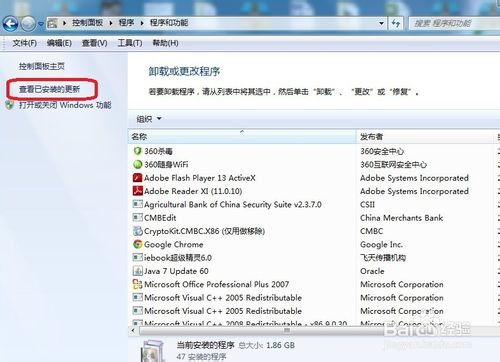Viewport: 500px width, 362px height.
Task: Click the horizontal scrollbar left arrow
Action: [x=133, y=331]
